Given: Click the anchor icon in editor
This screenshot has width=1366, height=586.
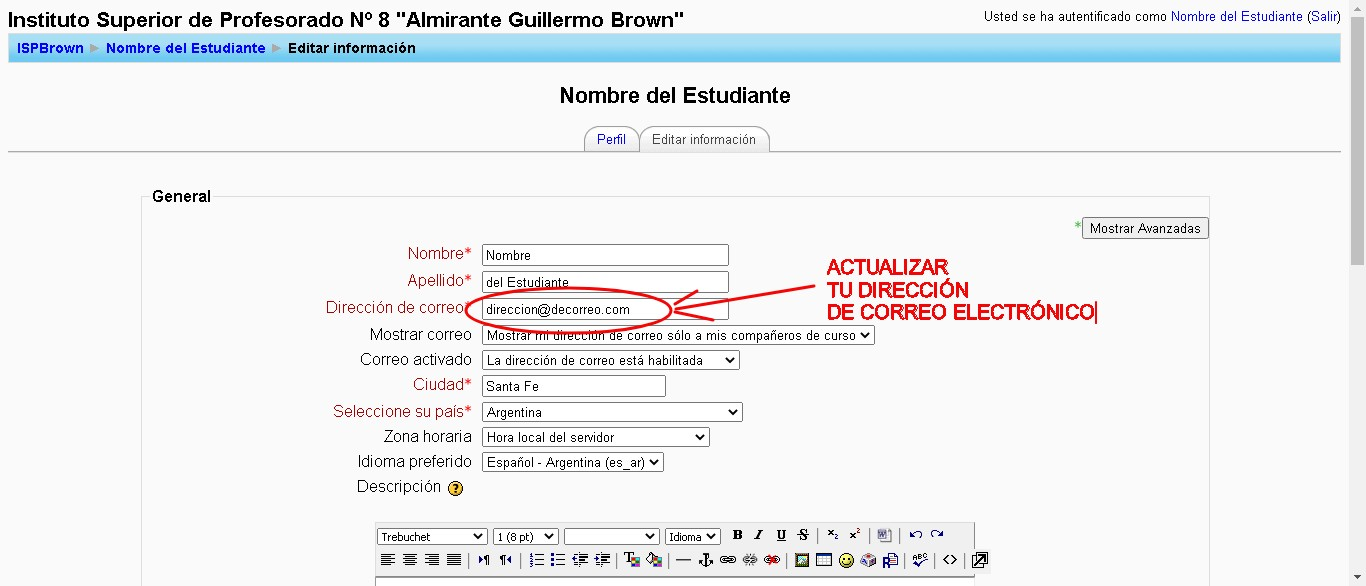Looking at the screenshot, I should click(x=705, y=560).
